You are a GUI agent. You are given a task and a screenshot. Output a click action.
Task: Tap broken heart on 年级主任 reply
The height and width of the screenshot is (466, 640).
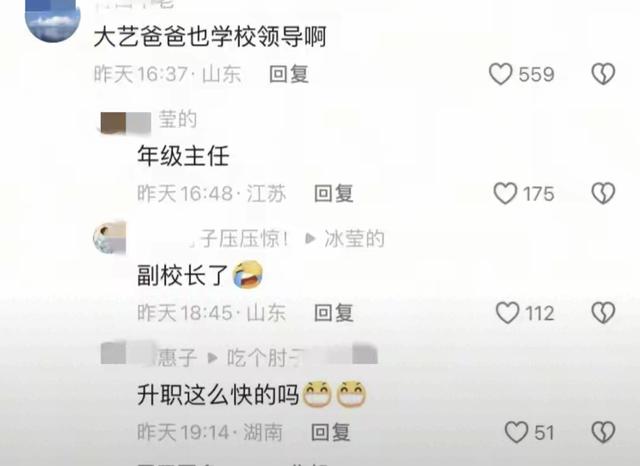(603, 193)
